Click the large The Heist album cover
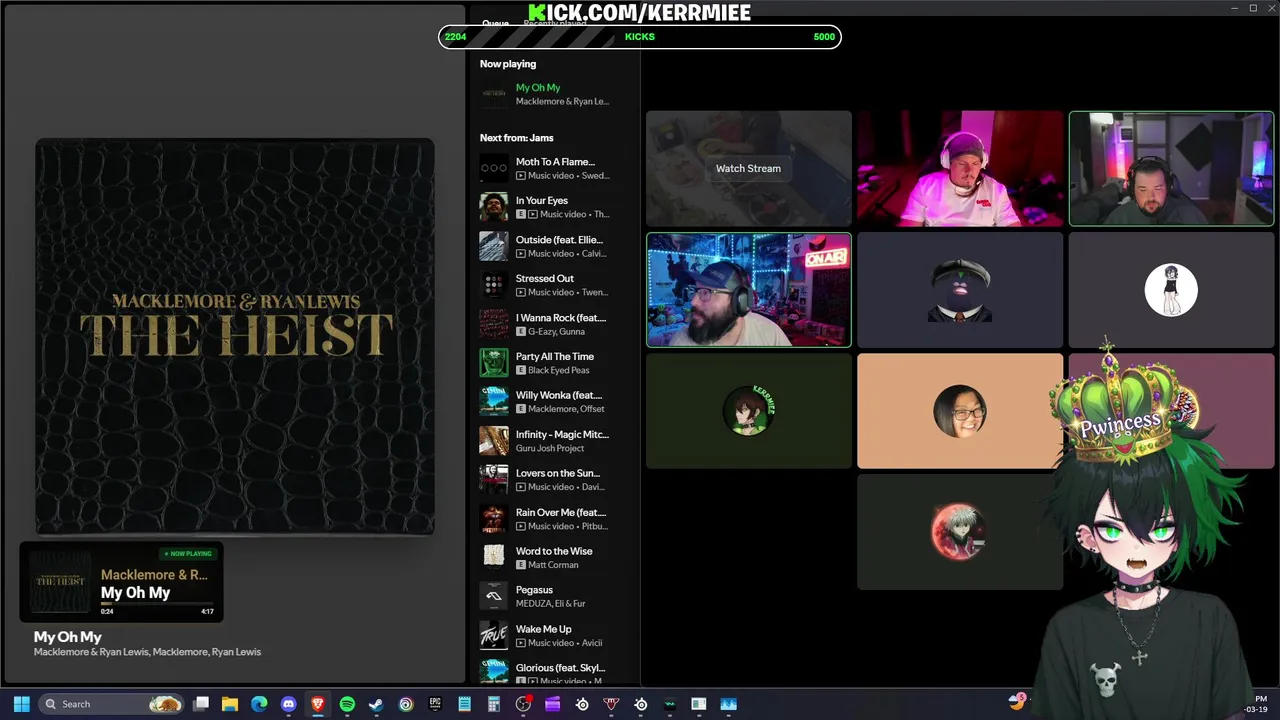 pyautogui.click(x=235, y=337)
